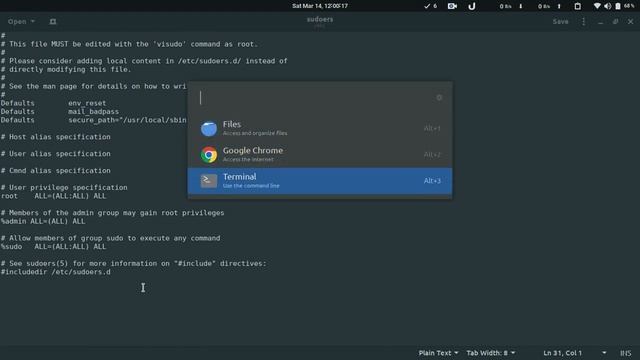Click the volume speaker icon

point(607,6)
